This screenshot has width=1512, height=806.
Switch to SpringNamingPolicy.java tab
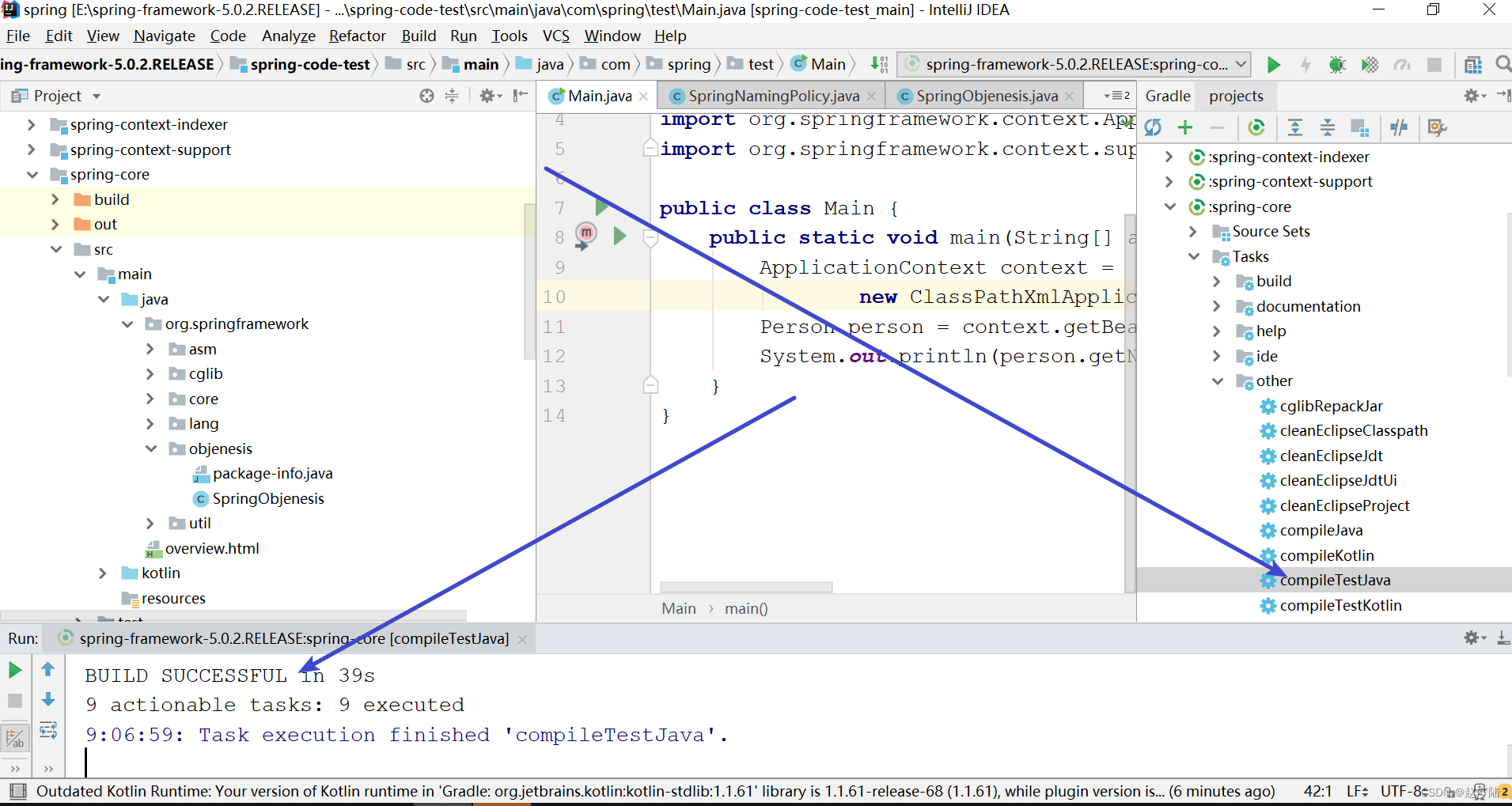(x=773, y=96)
